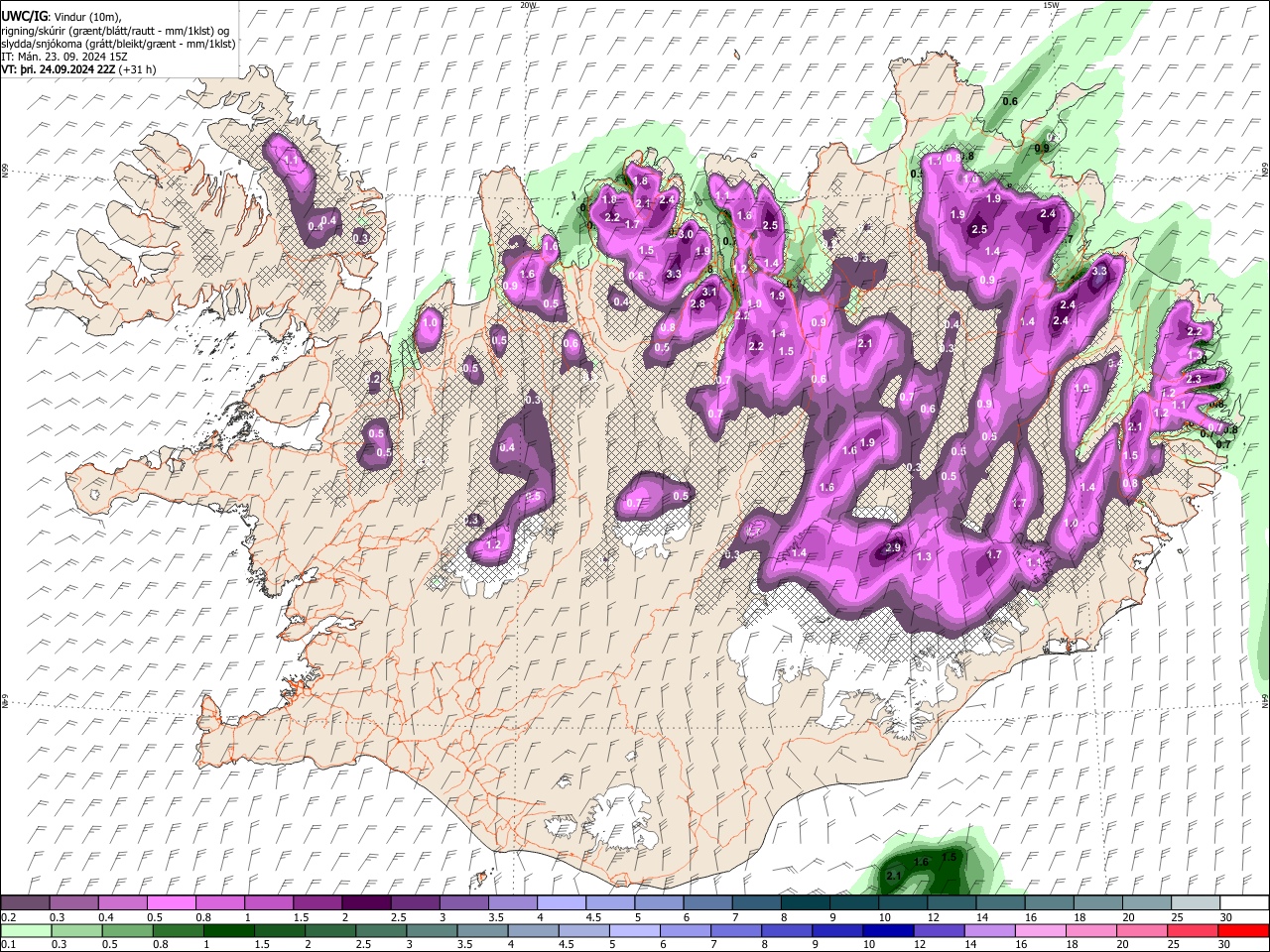This screenshot has height=952, width=1270.
Task: Click the "Vindur (10m)," header text
Action: 86,17
